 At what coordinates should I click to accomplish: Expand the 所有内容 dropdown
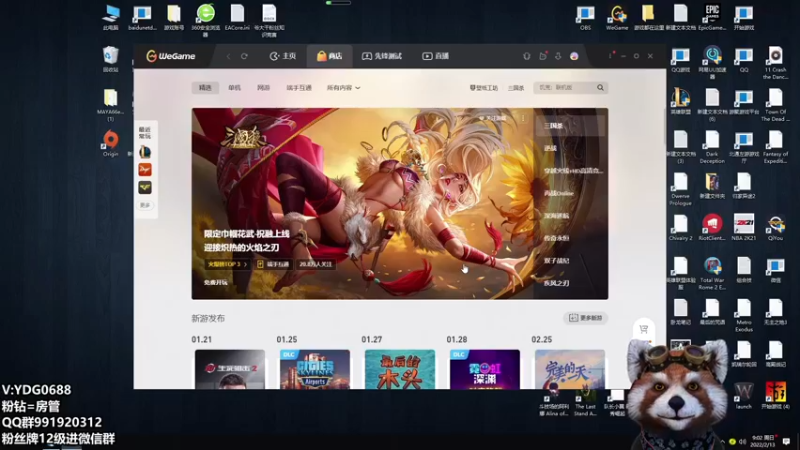[343, 88]
